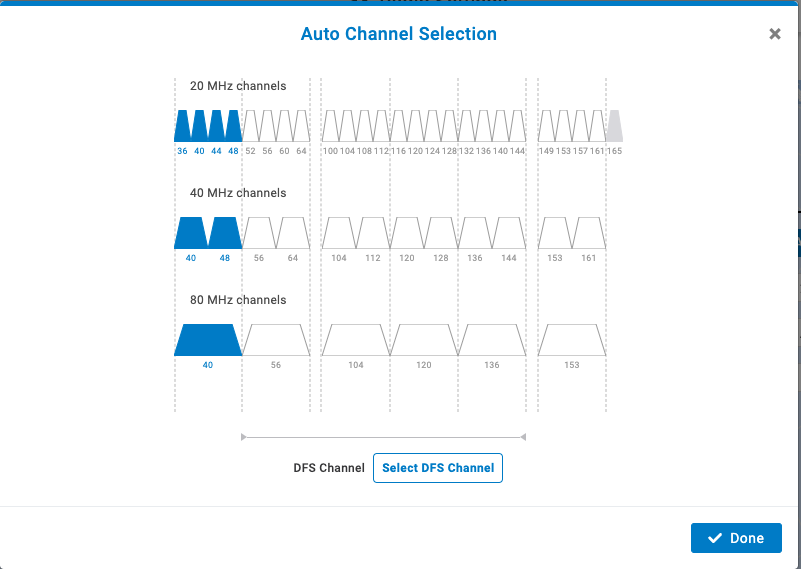Toggle 80 MHz channel 40

tap(208, 340)
